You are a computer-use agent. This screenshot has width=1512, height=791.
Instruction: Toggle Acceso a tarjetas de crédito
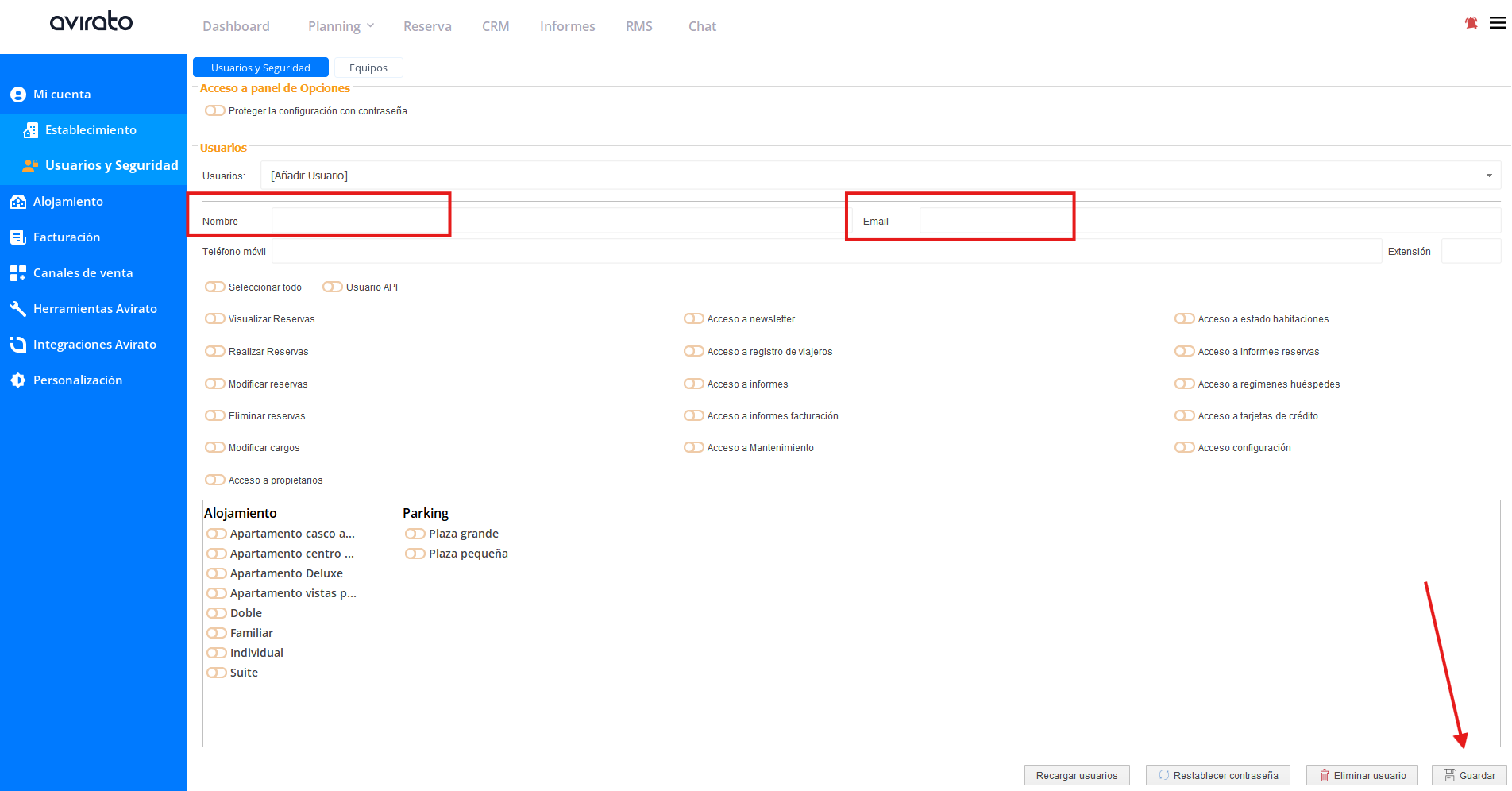[1184, 415]
